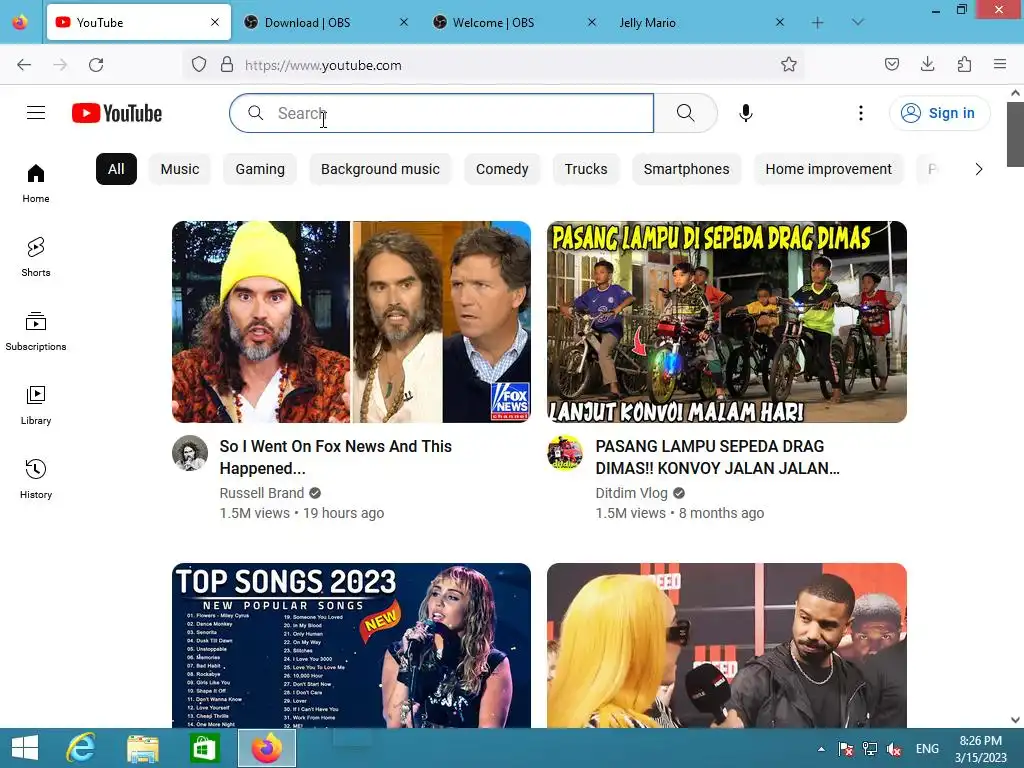The image size is (1024, 768).
Task: Select the Comedy category chip
Action: (502, 169)
